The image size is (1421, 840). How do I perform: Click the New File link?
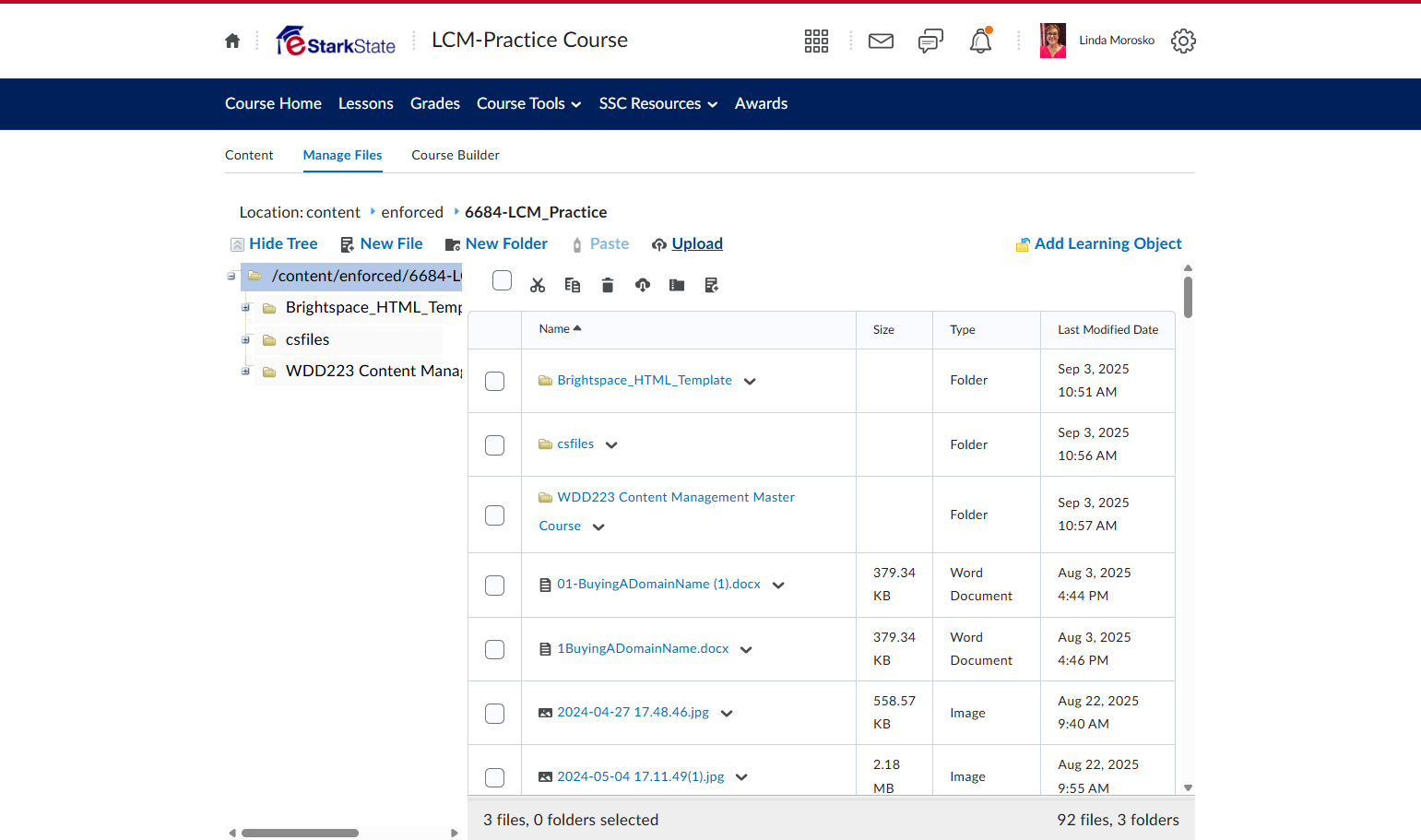[392, 243]
